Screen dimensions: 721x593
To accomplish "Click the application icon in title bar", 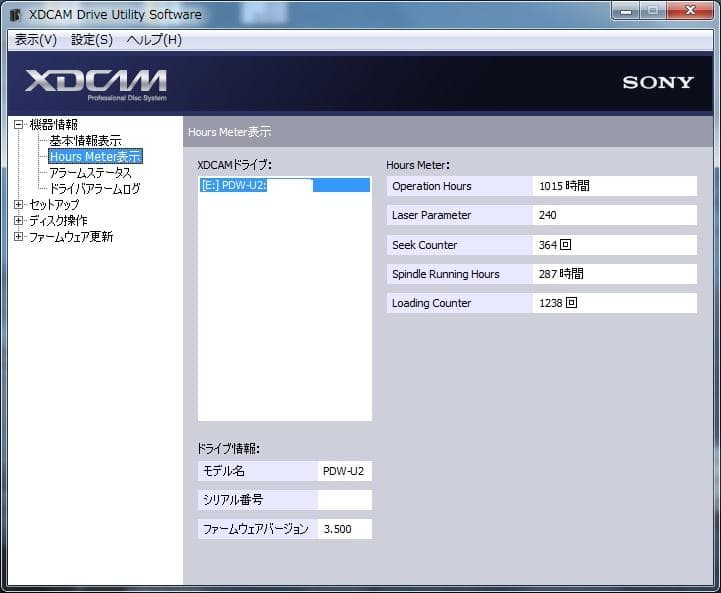I will click(x=16, y=15).
